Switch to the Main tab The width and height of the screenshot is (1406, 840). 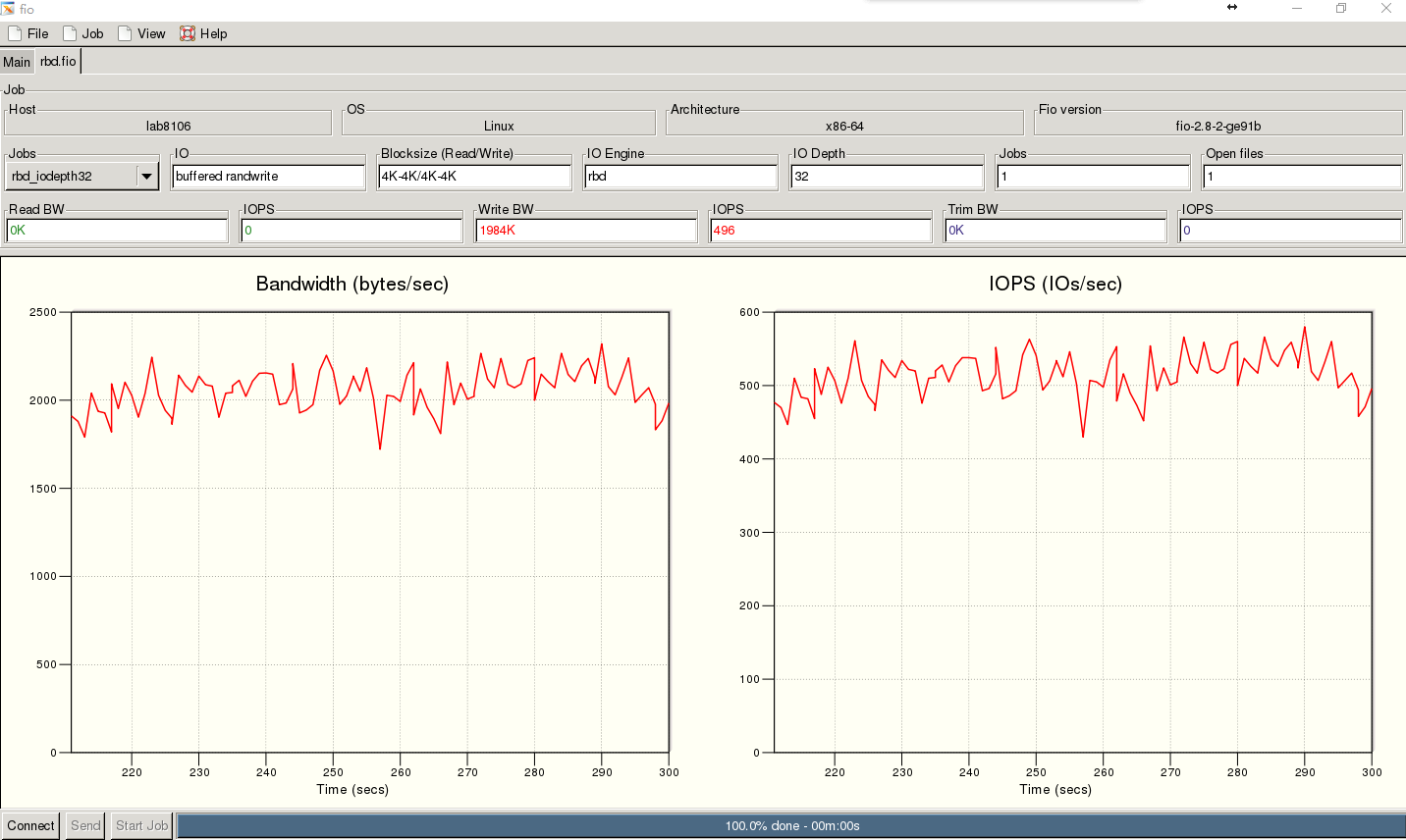coord(17,62)
